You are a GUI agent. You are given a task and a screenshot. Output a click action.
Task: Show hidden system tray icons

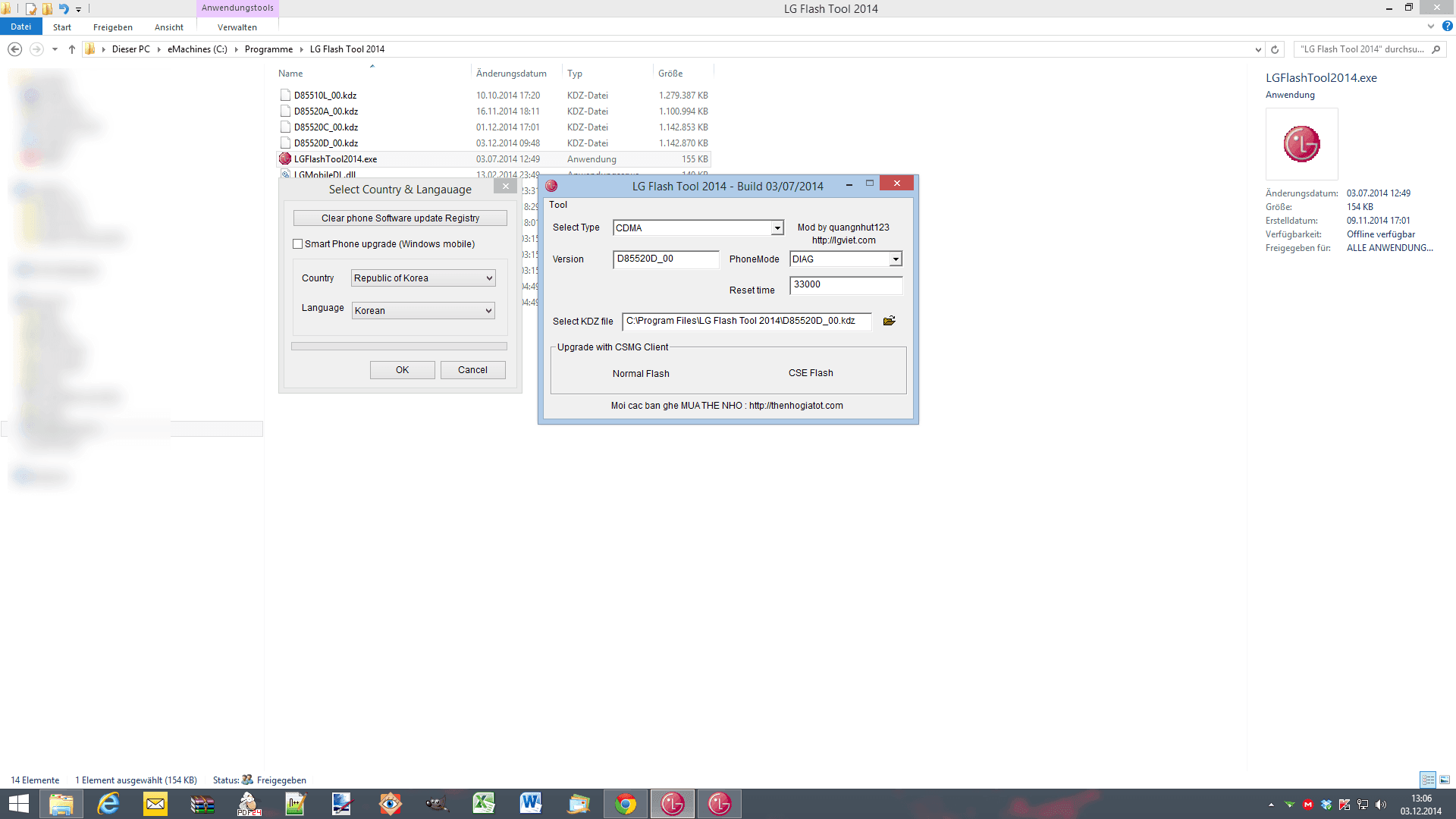[1271, 805]
